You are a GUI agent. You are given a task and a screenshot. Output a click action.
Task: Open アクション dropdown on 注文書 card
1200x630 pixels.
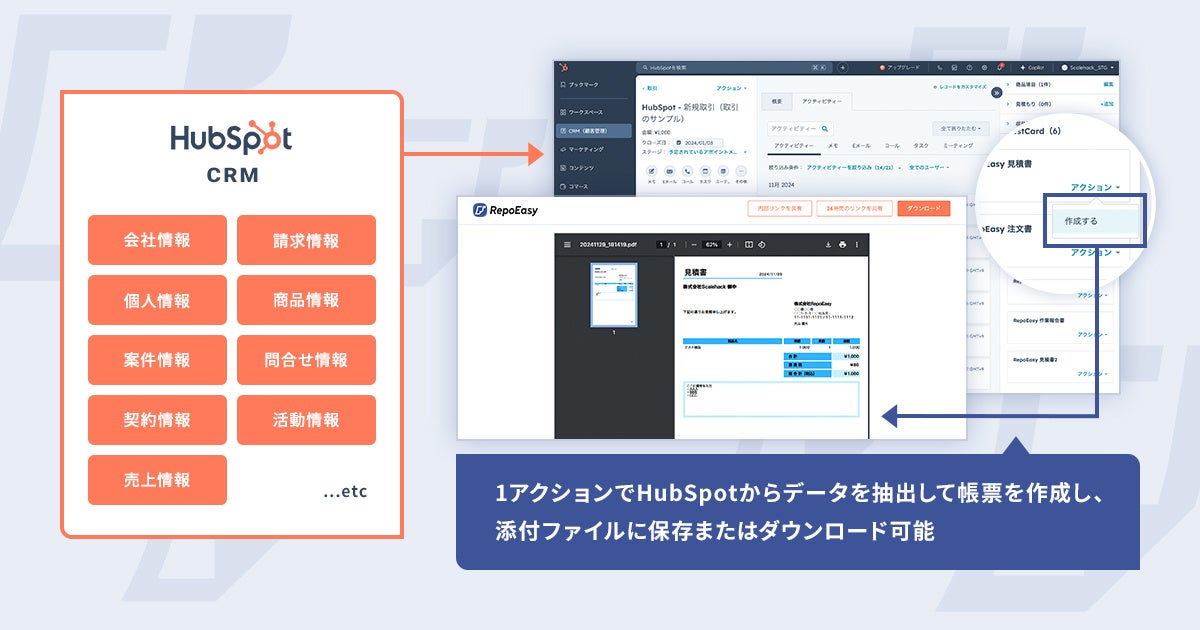click(1094, 253)
